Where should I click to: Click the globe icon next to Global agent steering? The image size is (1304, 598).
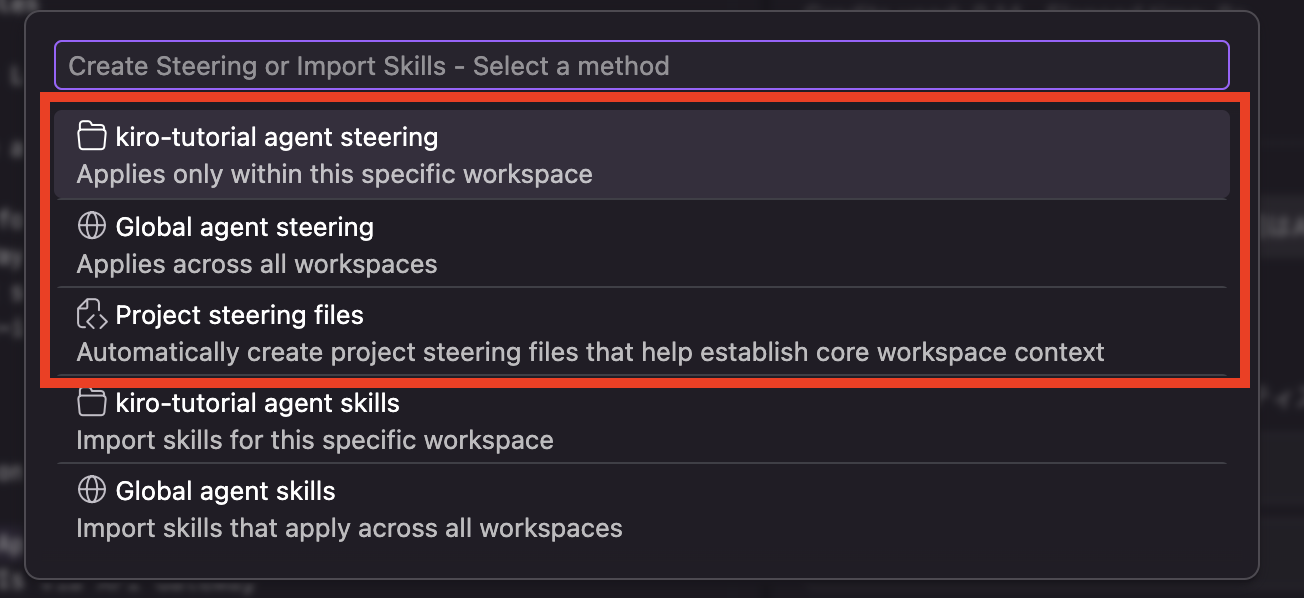(x=93, y=226)
